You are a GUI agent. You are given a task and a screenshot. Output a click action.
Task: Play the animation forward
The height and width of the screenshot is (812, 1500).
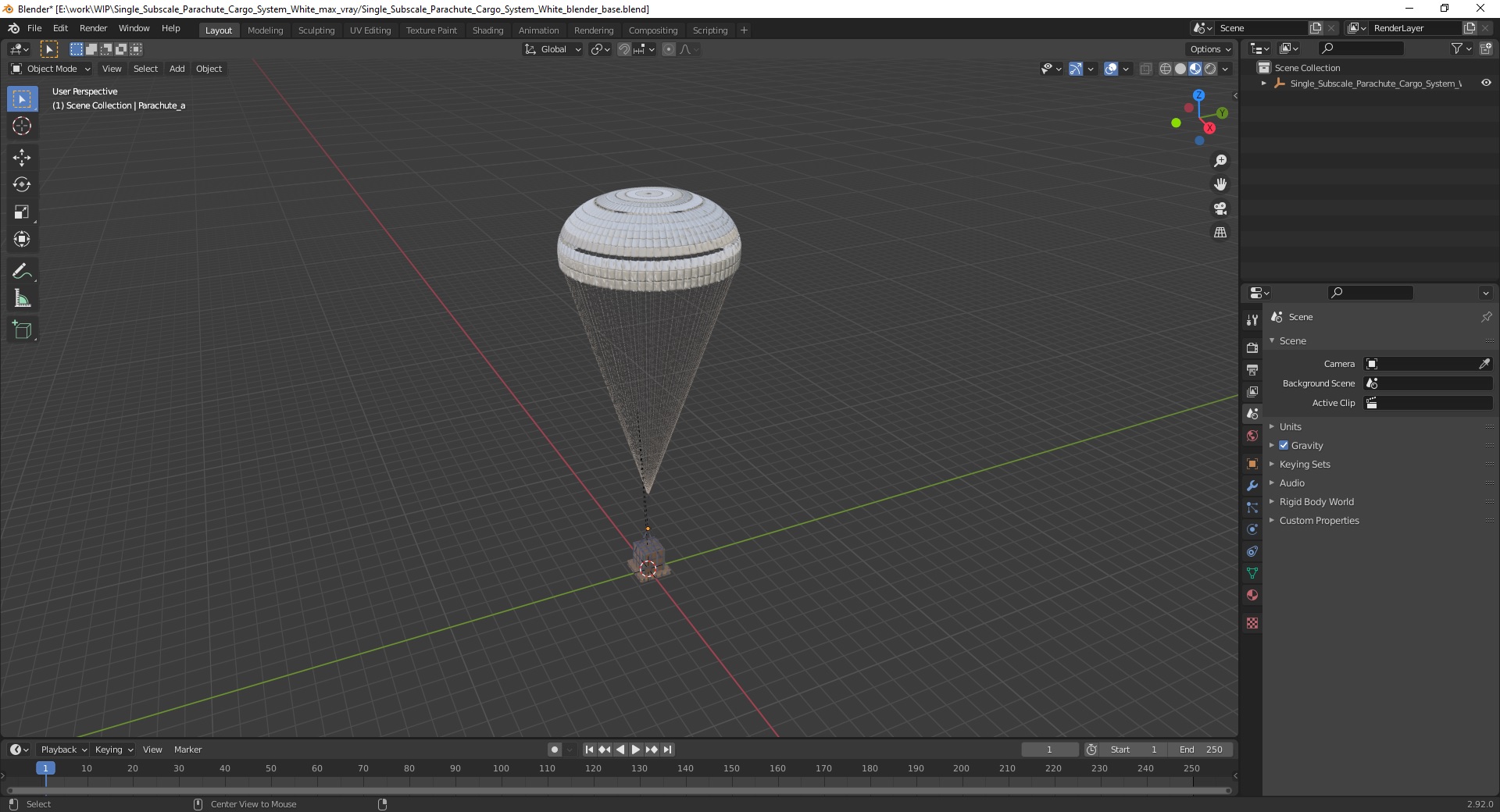636,750
